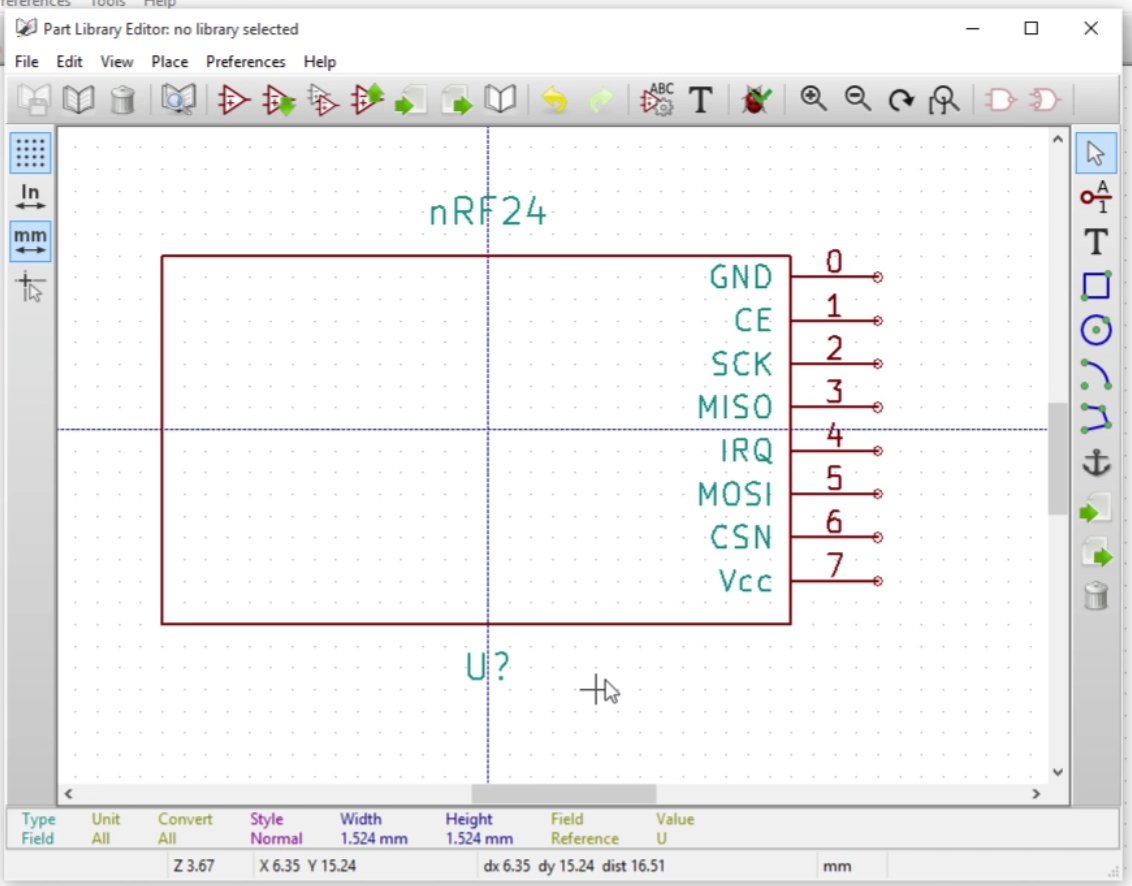Open the library browser
This screenshot has height=886, width=1132.
178,100
